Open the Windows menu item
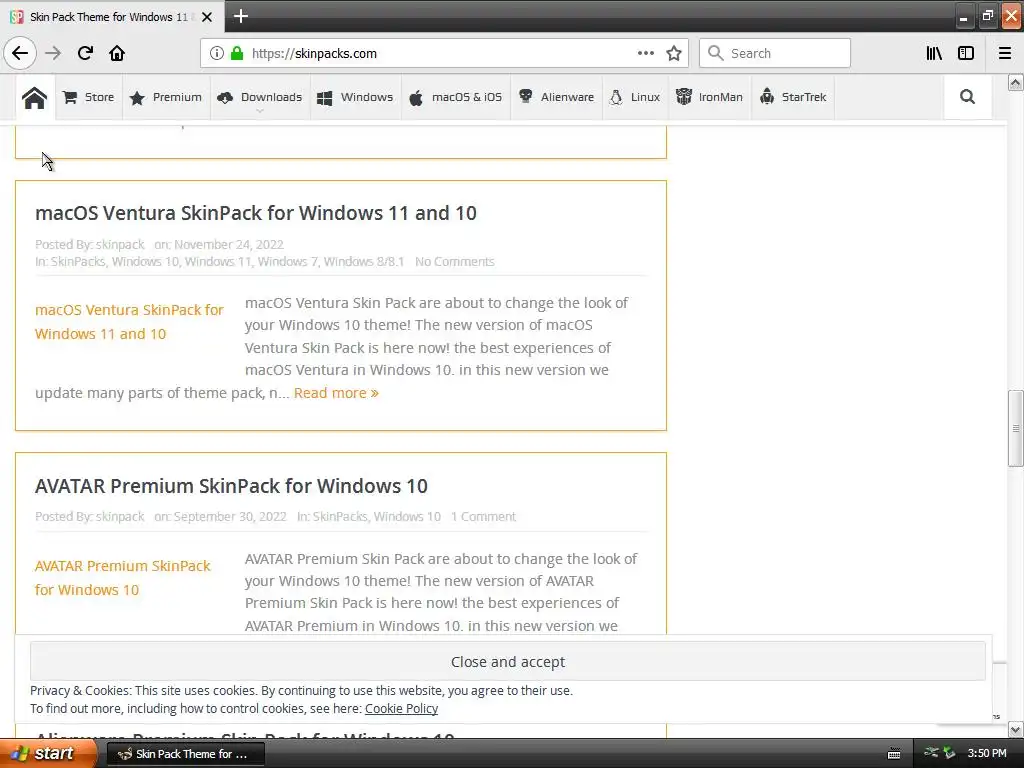The height and width of the screenshot is (768, 1024). click(x=355, y=97)
